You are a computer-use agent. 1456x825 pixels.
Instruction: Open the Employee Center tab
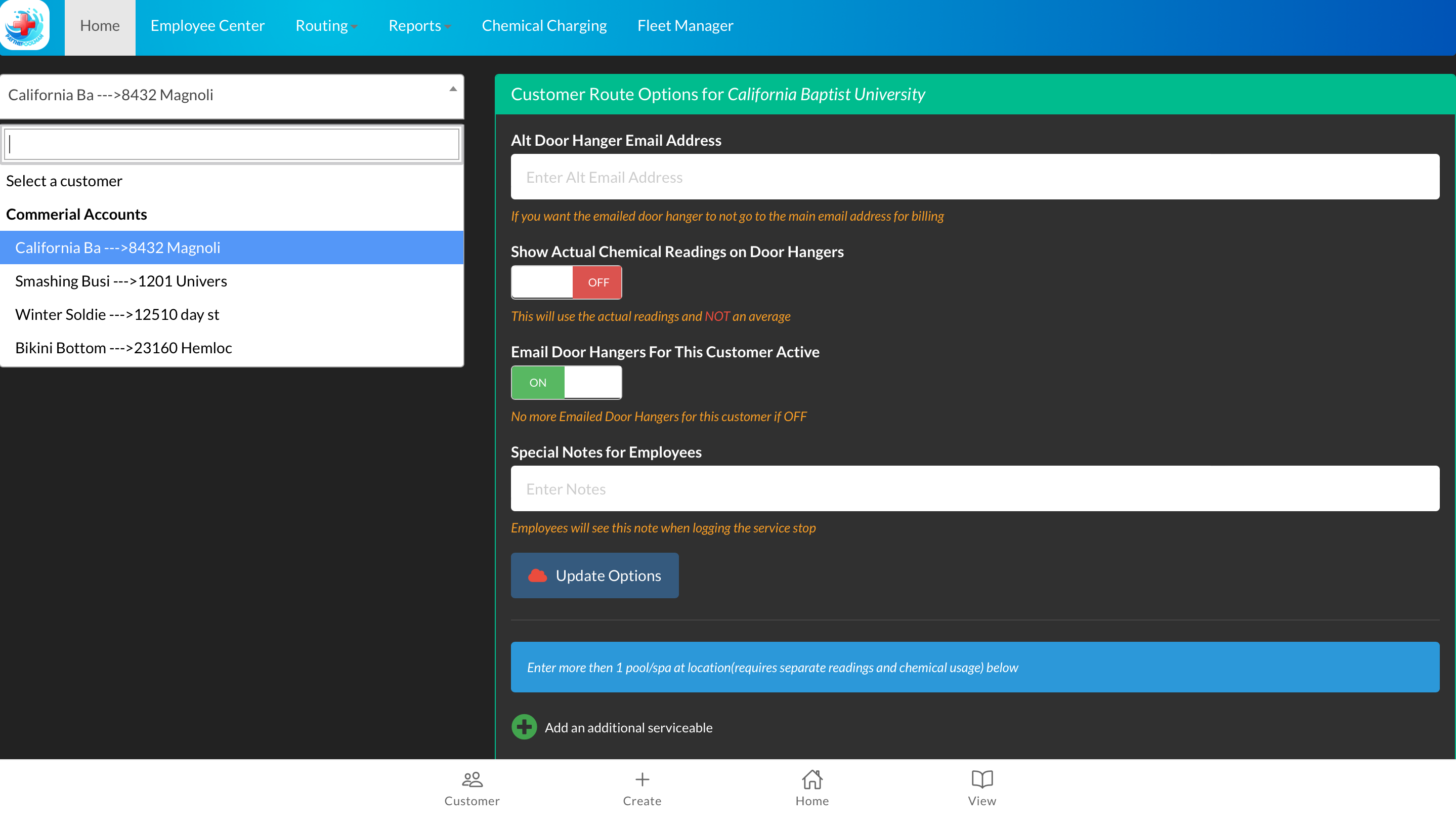[207, 26]
